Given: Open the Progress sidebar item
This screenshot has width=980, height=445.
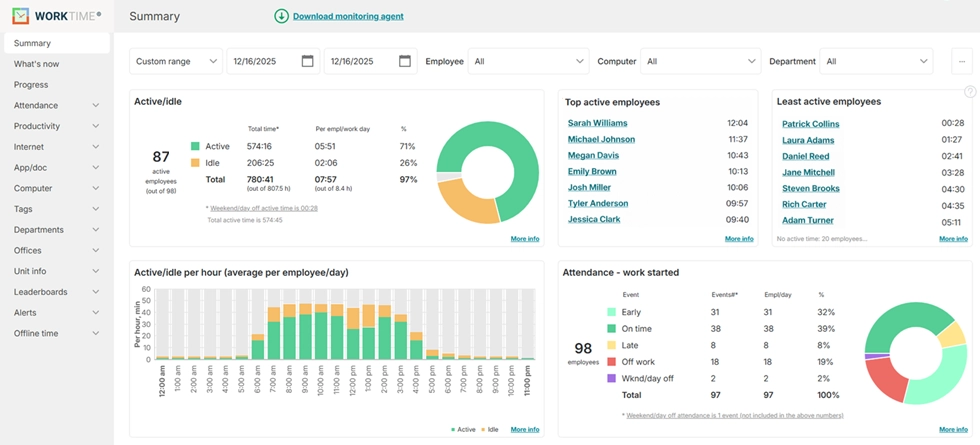Looking at the screenshot, I should tap(31, 85).
